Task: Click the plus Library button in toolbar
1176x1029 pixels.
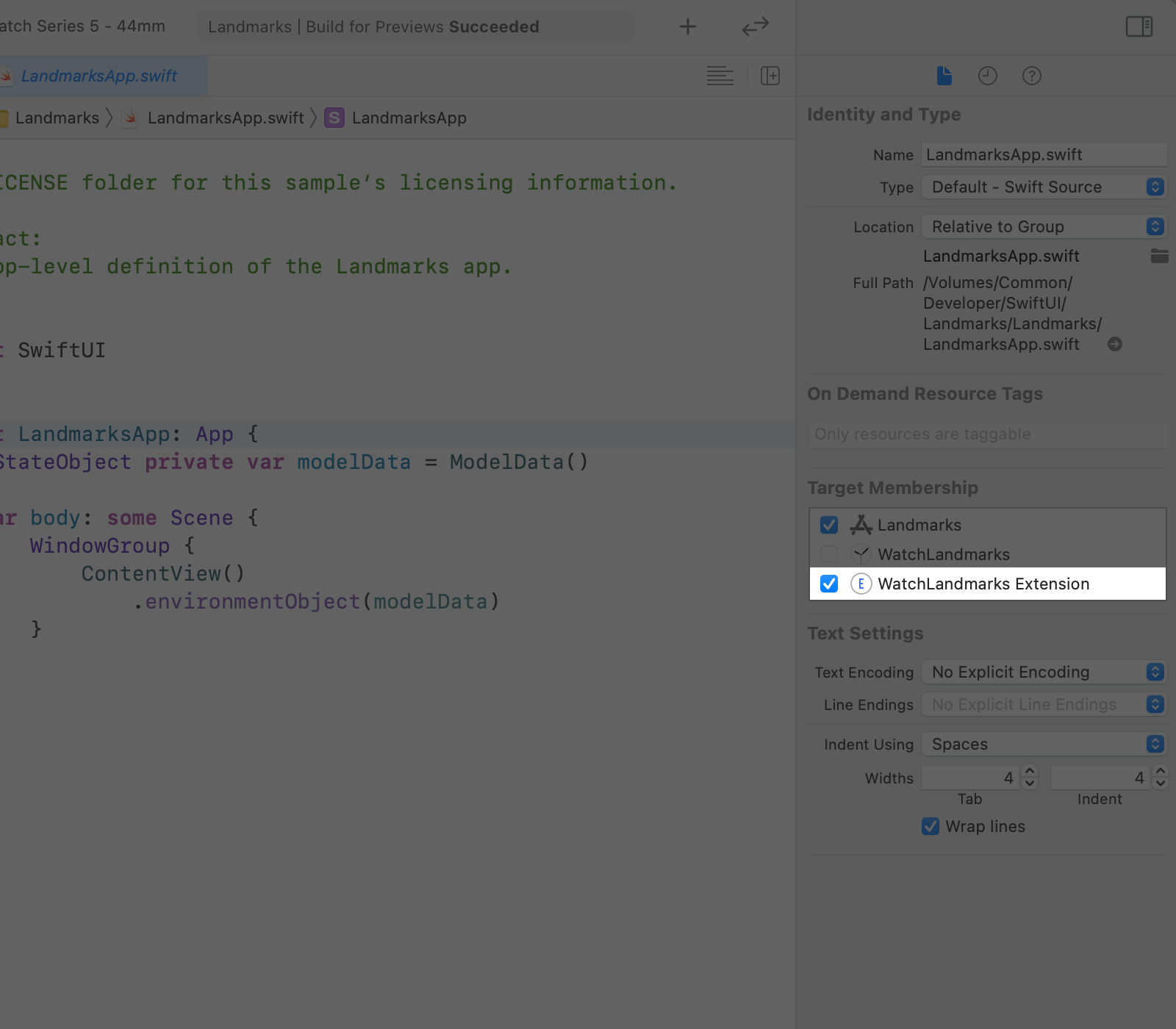Action: pos(687,27)
